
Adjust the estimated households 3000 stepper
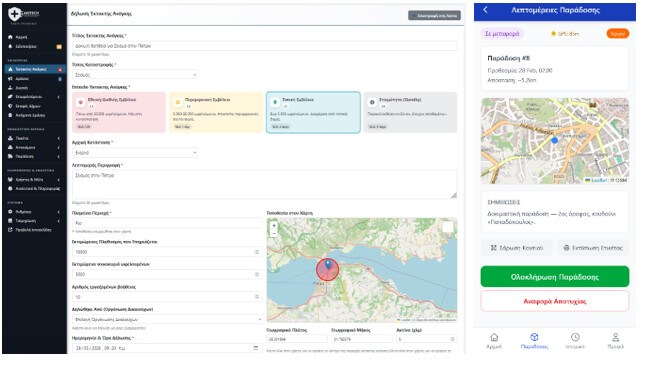coord(257,274)
